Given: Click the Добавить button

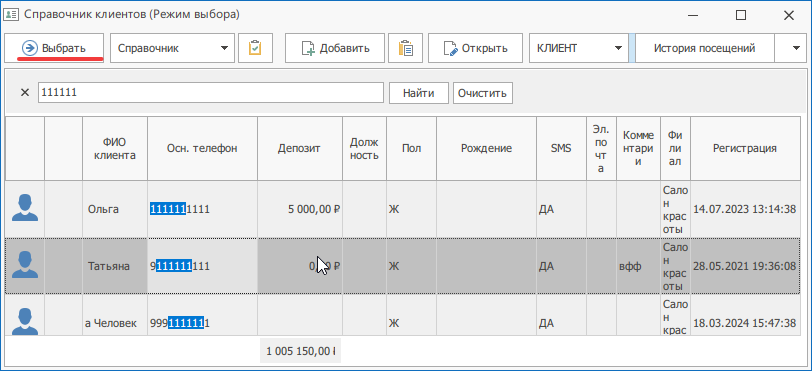Looking at the screenshot, I should pos(335,48).
